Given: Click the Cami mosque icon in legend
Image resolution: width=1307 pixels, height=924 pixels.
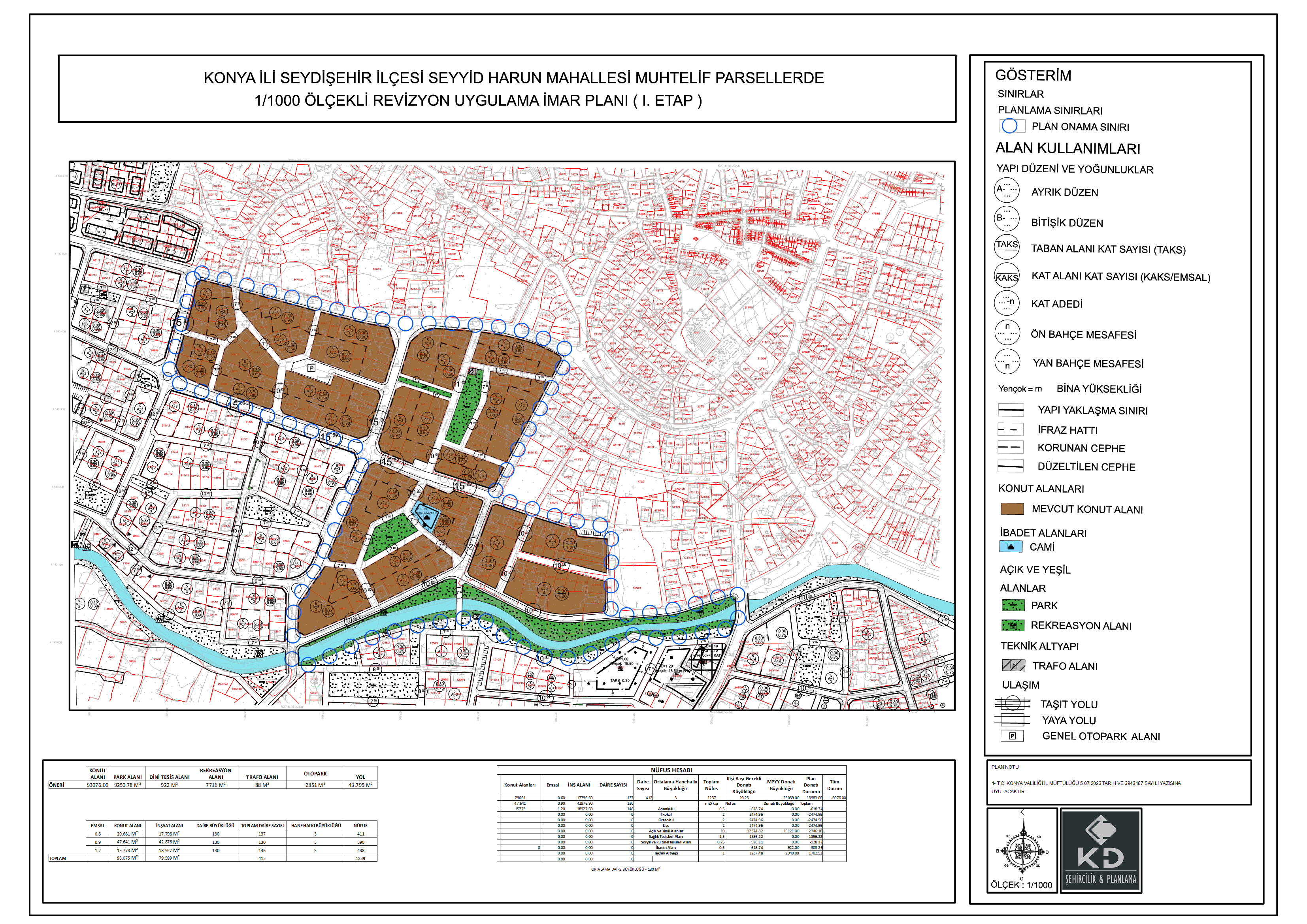Looking at the screenshot, I should click(x=1011, y=547).
